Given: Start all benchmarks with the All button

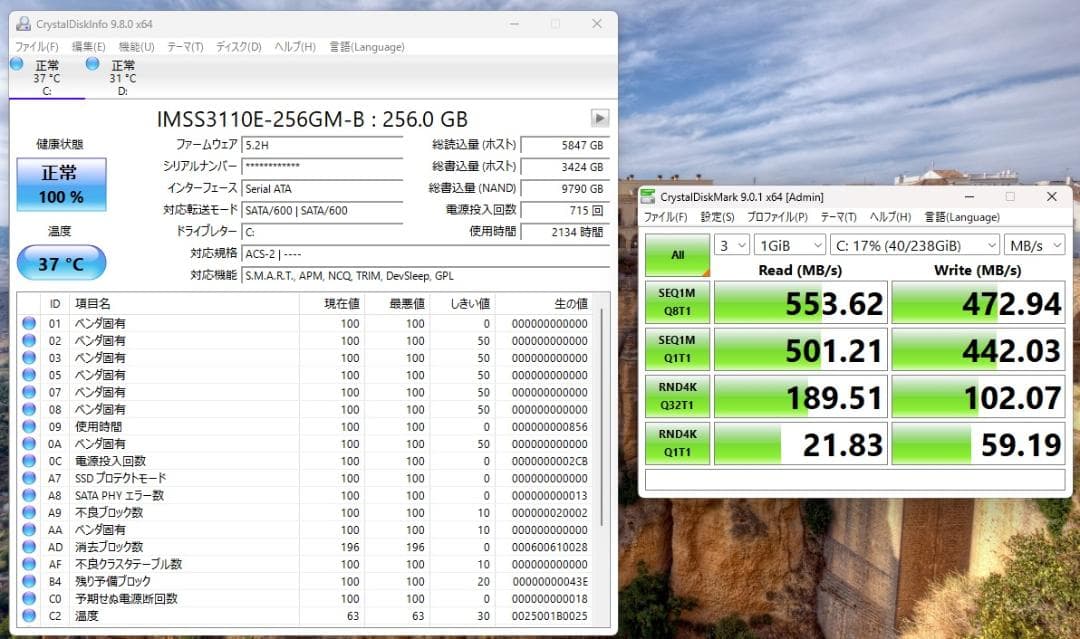Looking at the screenshot, I should click(x=677, y=252).
